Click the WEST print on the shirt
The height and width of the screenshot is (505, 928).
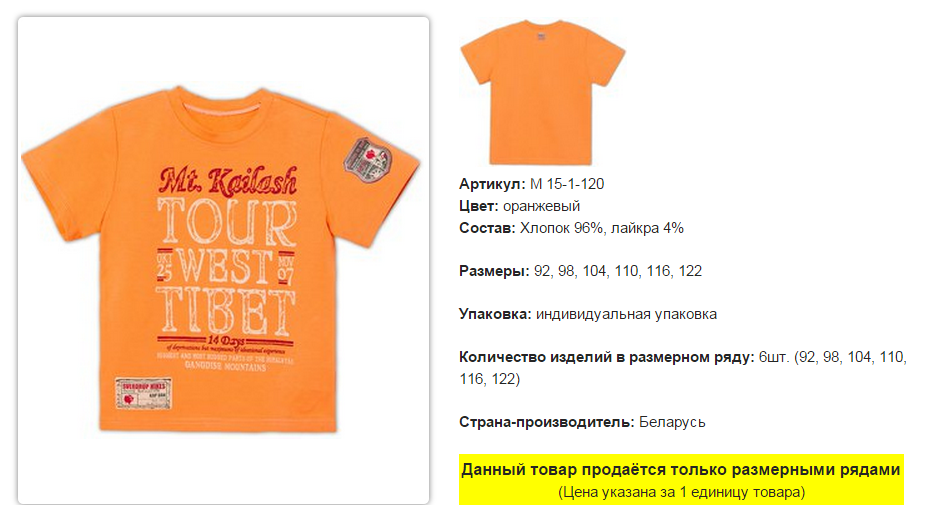(225, 266)
